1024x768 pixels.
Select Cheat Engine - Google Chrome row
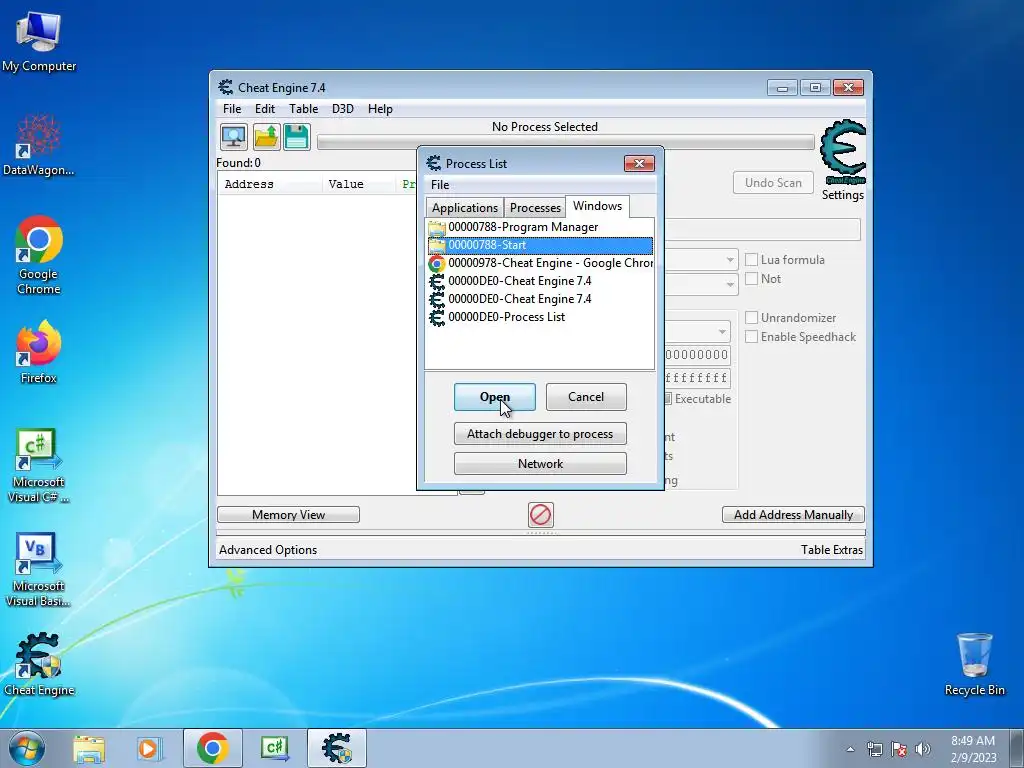pos(540,263)
